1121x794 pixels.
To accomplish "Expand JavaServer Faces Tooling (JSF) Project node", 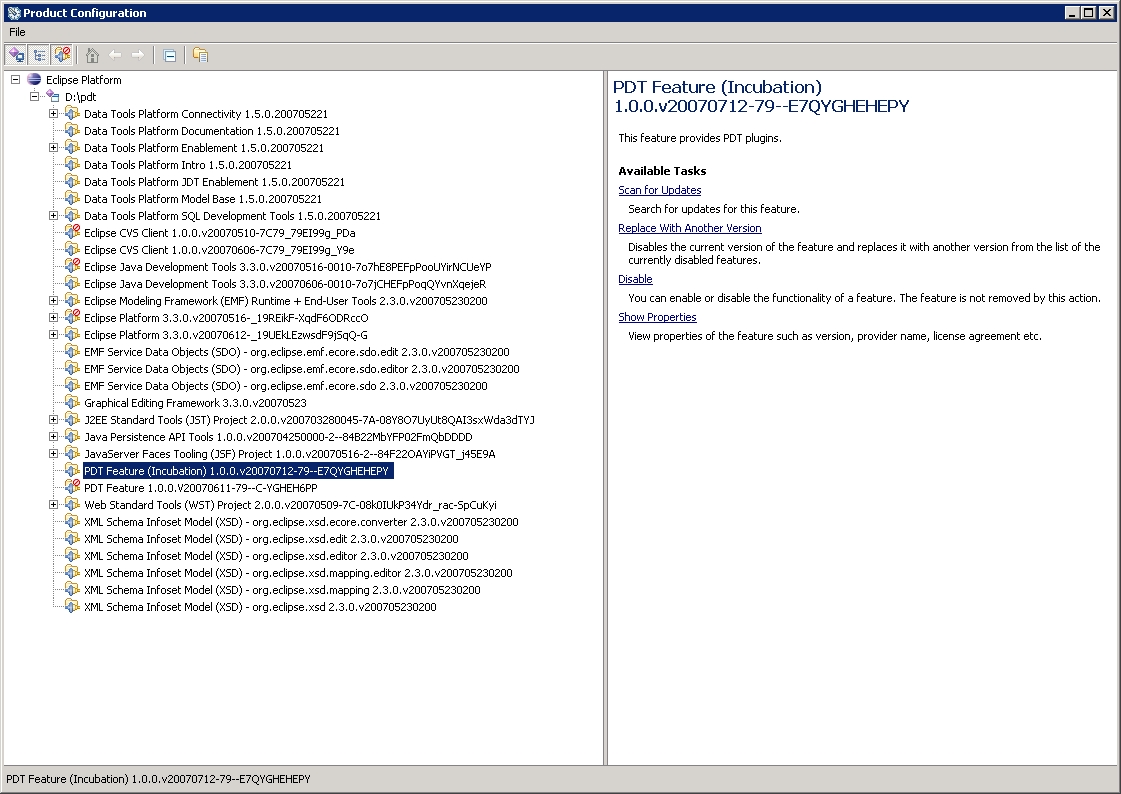I will 54,454.
